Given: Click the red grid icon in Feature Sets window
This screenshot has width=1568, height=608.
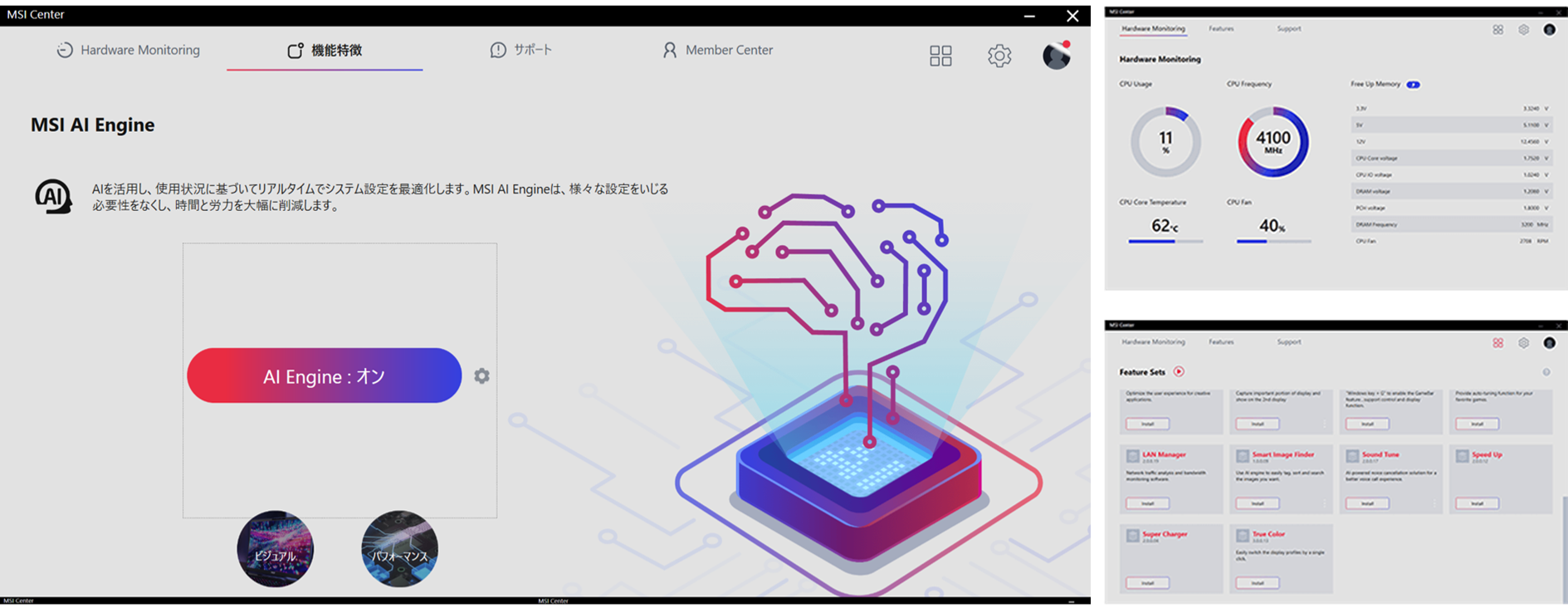Looking at the screenshot, I should click(1497, 343).
